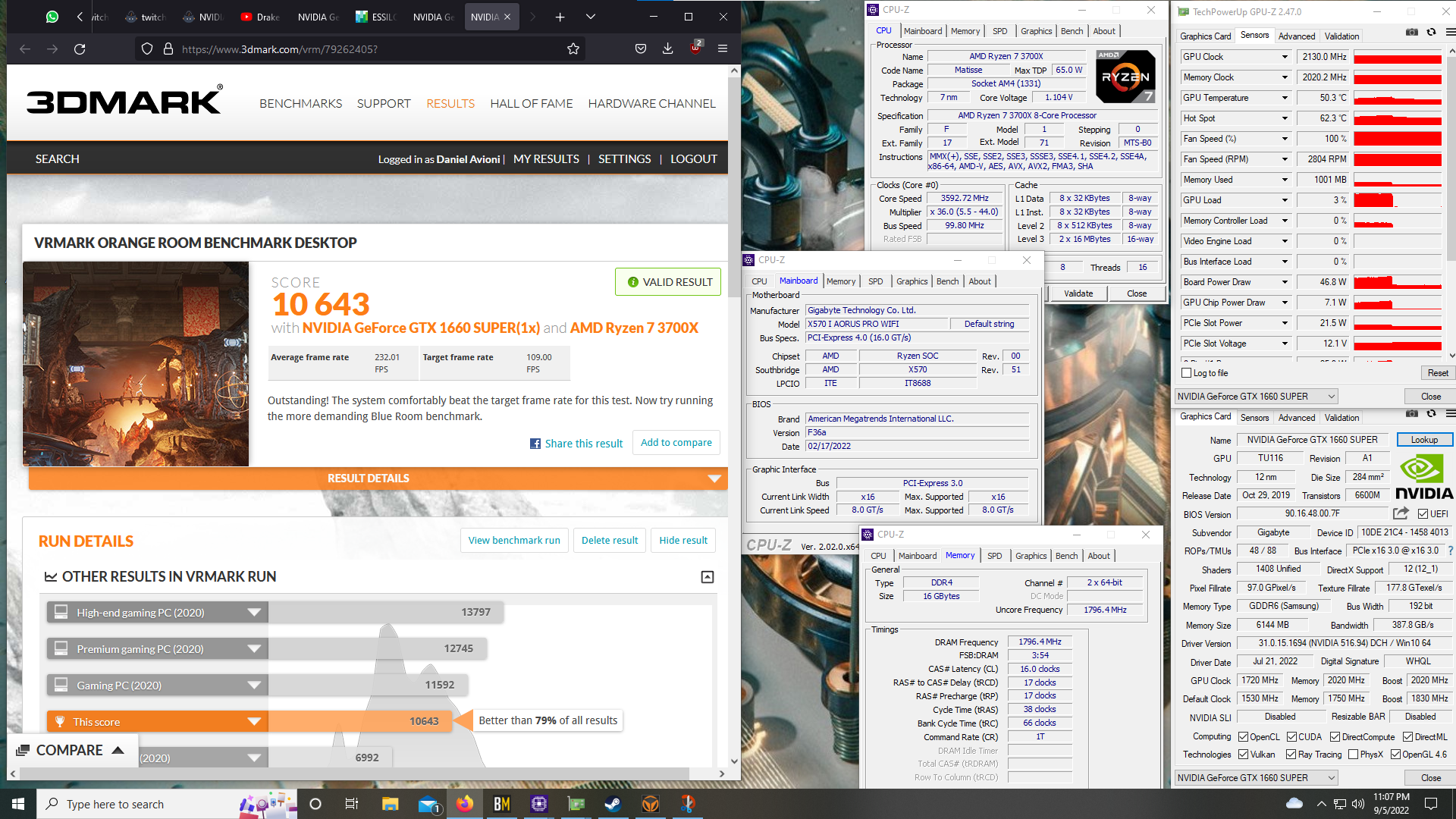The height and width of the screenshot is (819, 1456).
Task: Click the GPU-Z screenshot camera icon, top panel
Action: (x=1411, y=32)
